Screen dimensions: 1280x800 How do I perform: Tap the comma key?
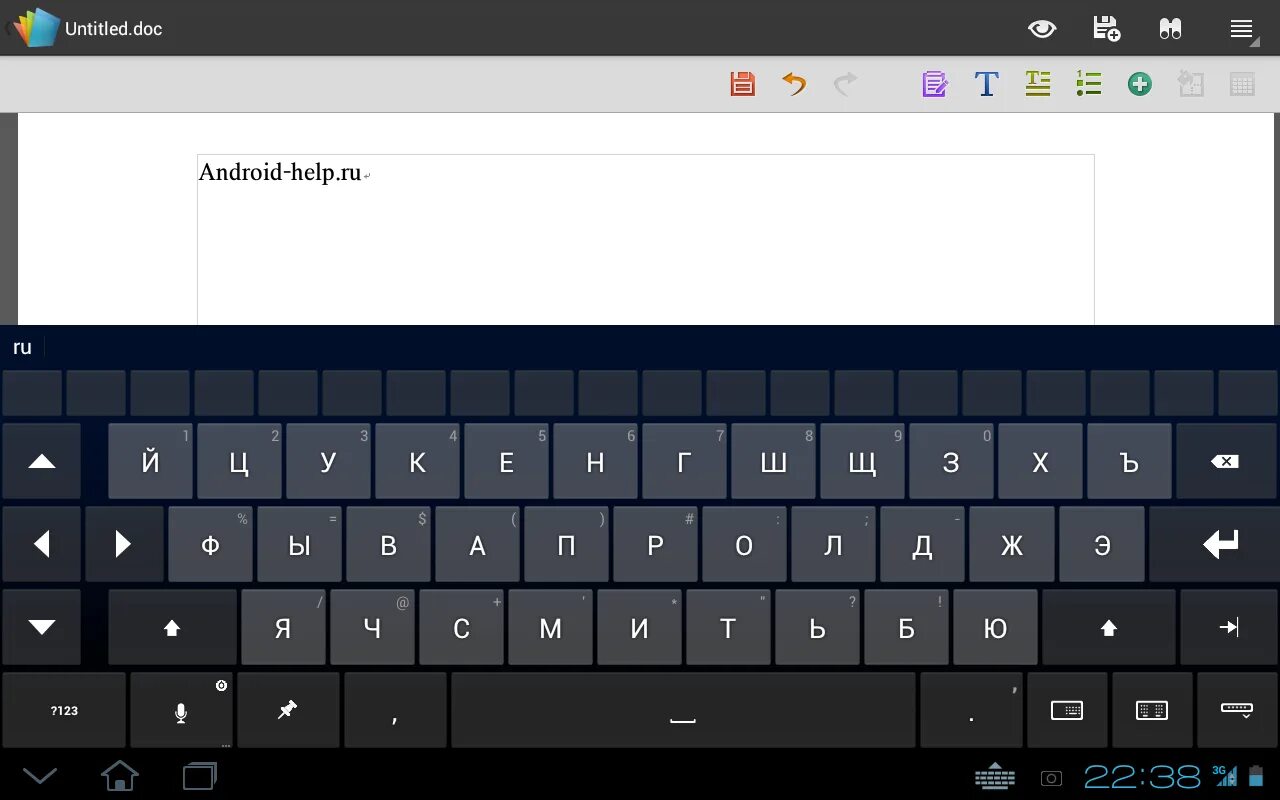point(395,710)
